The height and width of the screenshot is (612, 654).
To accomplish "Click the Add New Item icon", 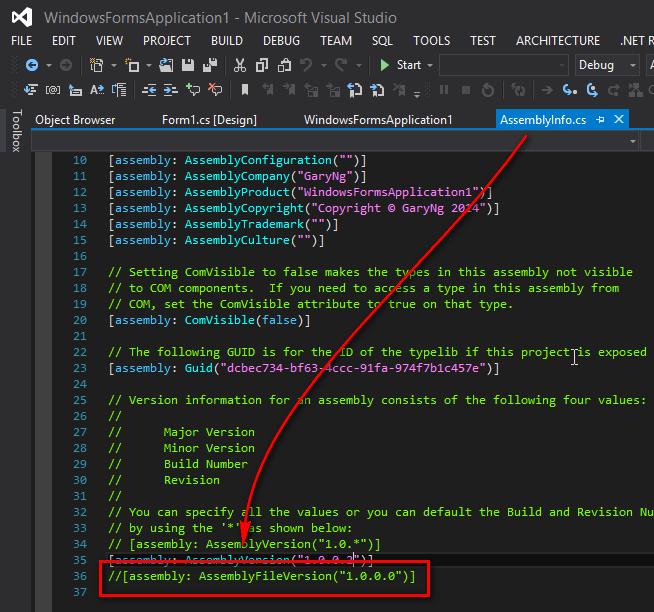I will click(132, 65).
